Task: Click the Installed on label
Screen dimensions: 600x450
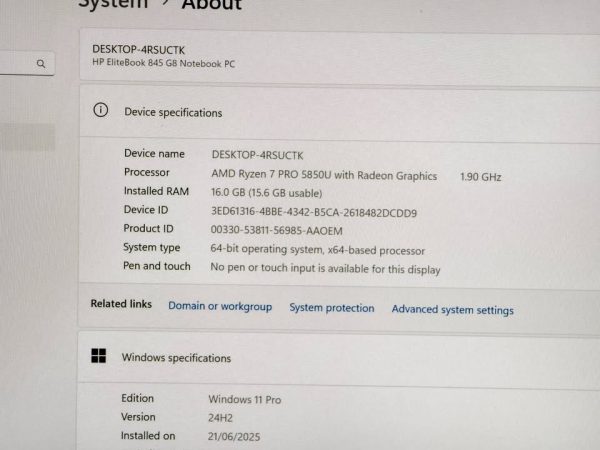Action: [x=148, y=436]
